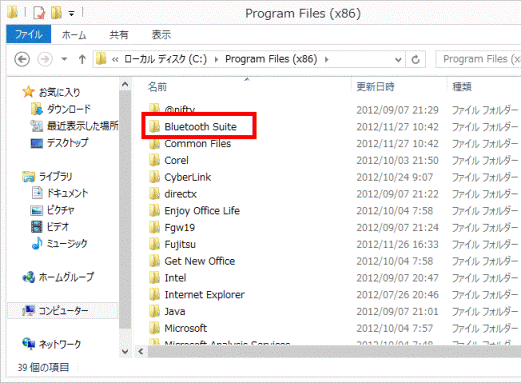Viewport: 521px width, 383px height.
Task: Click the directx folder icon
Action: point(154,194)
